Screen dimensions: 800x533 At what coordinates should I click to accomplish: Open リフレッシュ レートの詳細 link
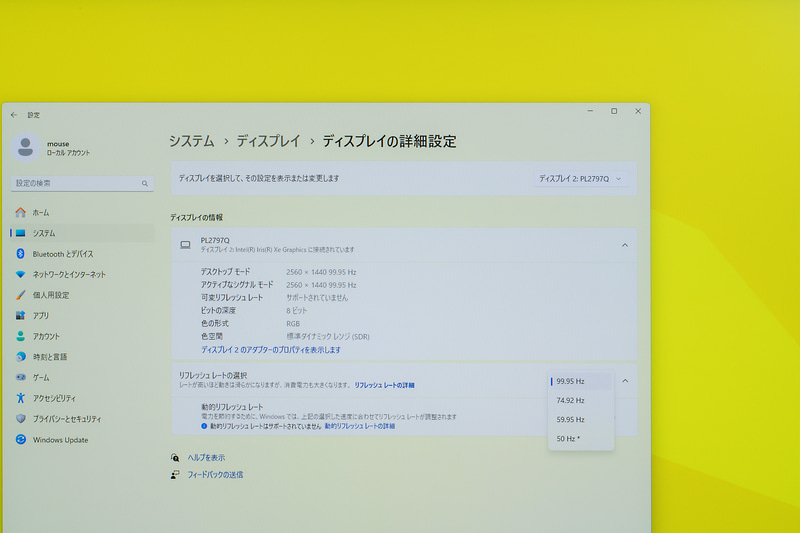tap(384, 386)
